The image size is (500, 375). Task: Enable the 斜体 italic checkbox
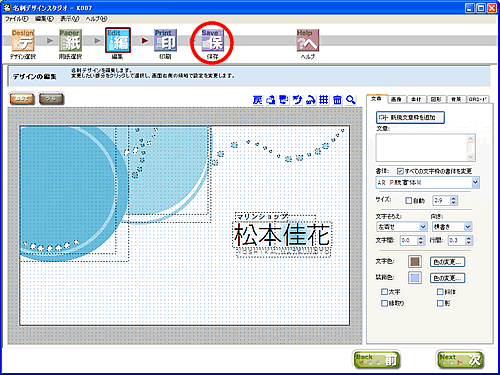[x=440, y=292]
